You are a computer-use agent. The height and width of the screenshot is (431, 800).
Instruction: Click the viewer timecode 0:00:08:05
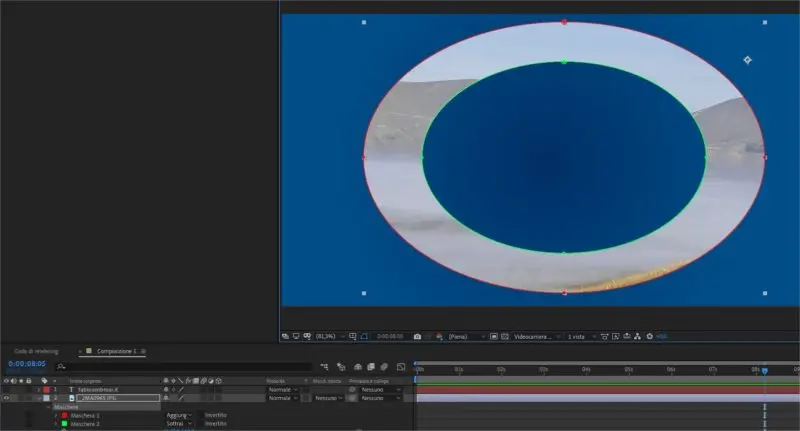390,337
